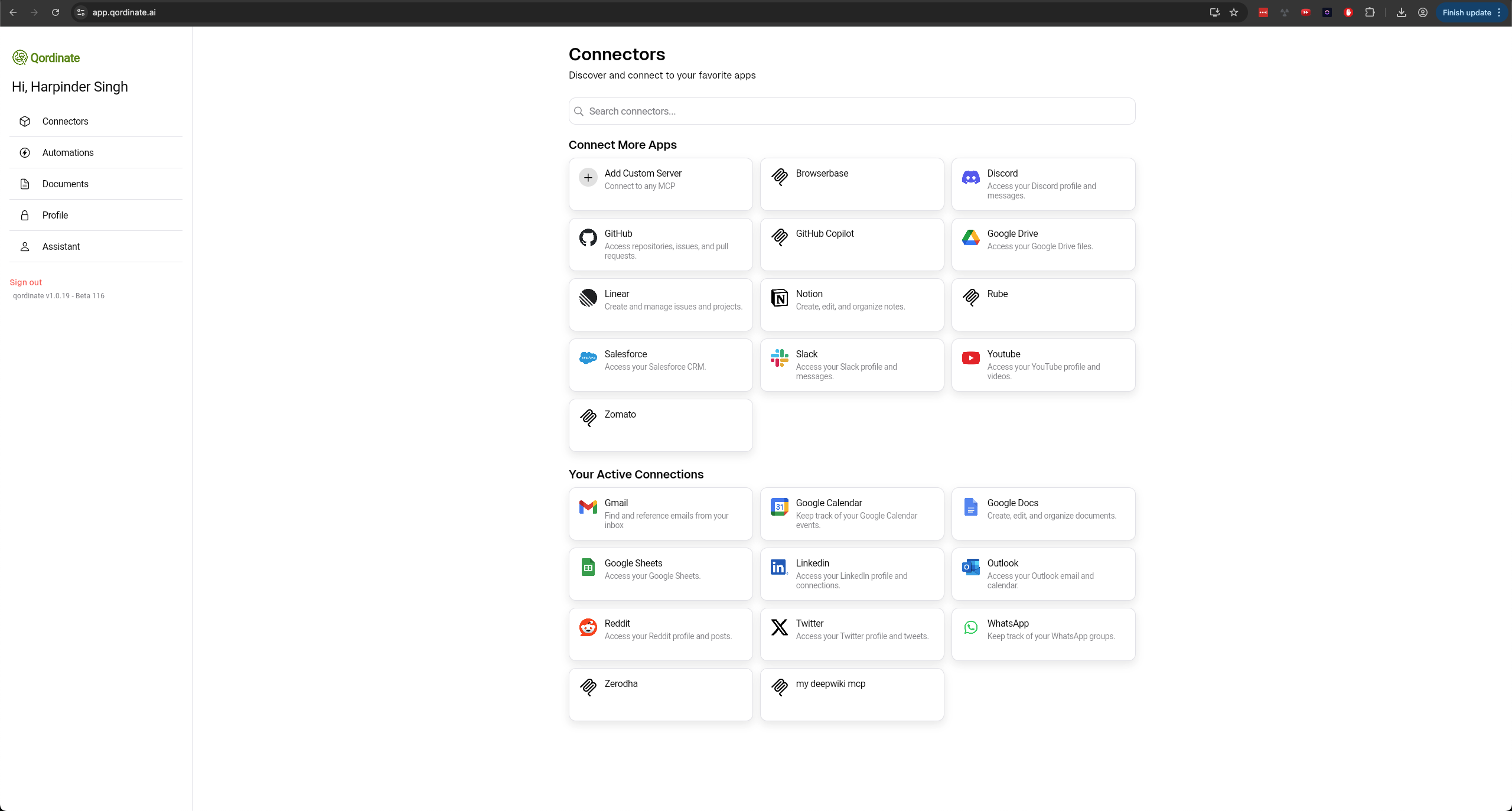Click the Youtube card title
This screenshot has width=1512, height=811.
coord(1003,354)
